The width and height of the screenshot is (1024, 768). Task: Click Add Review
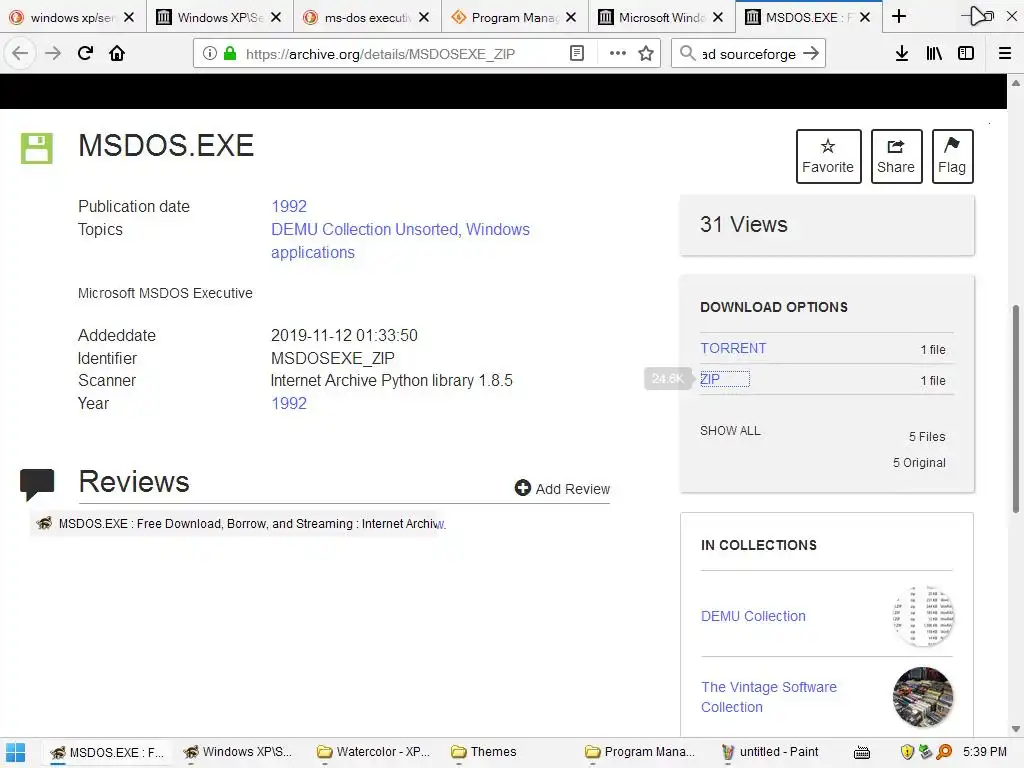tap(562, 488)
